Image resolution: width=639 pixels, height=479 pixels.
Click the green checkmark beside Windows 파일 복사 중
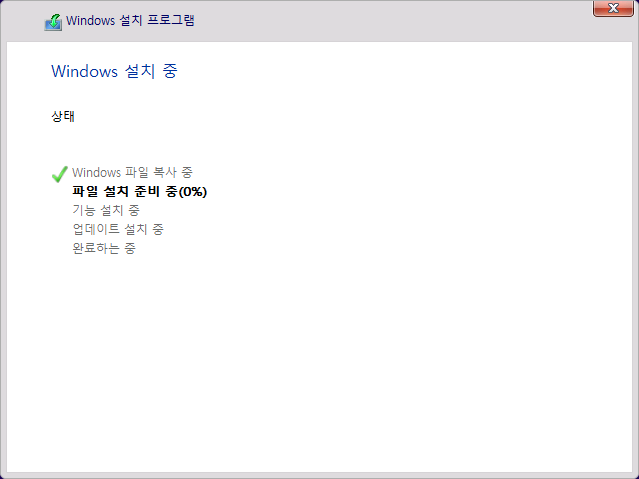59,174
